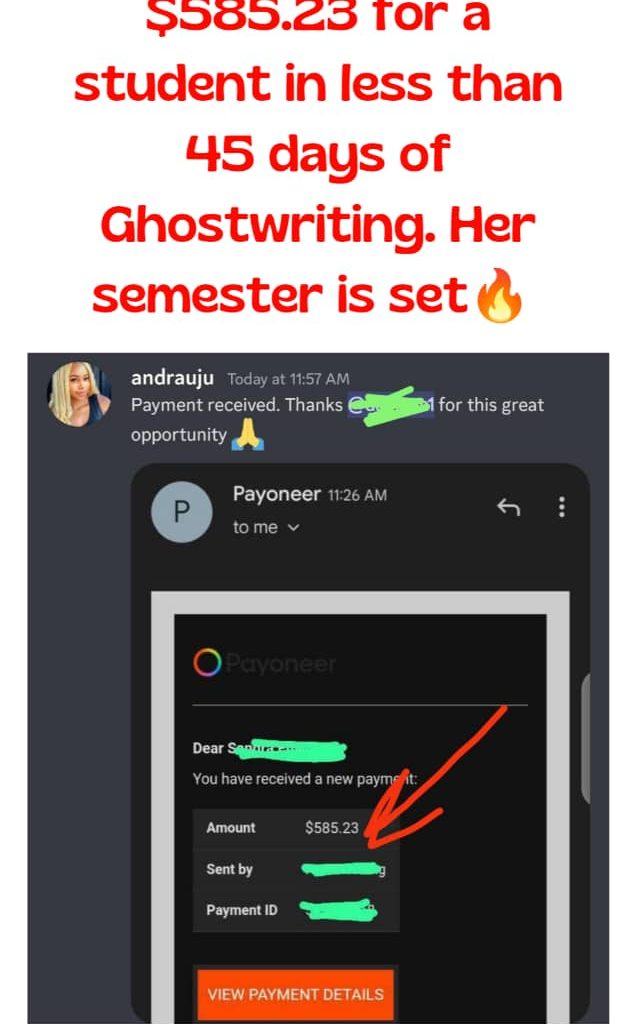Image resolution: width=632 pixels, height=1024 pixels.
Task: Click the mentioned user tag in message
Action: click(x=390, y=405)
